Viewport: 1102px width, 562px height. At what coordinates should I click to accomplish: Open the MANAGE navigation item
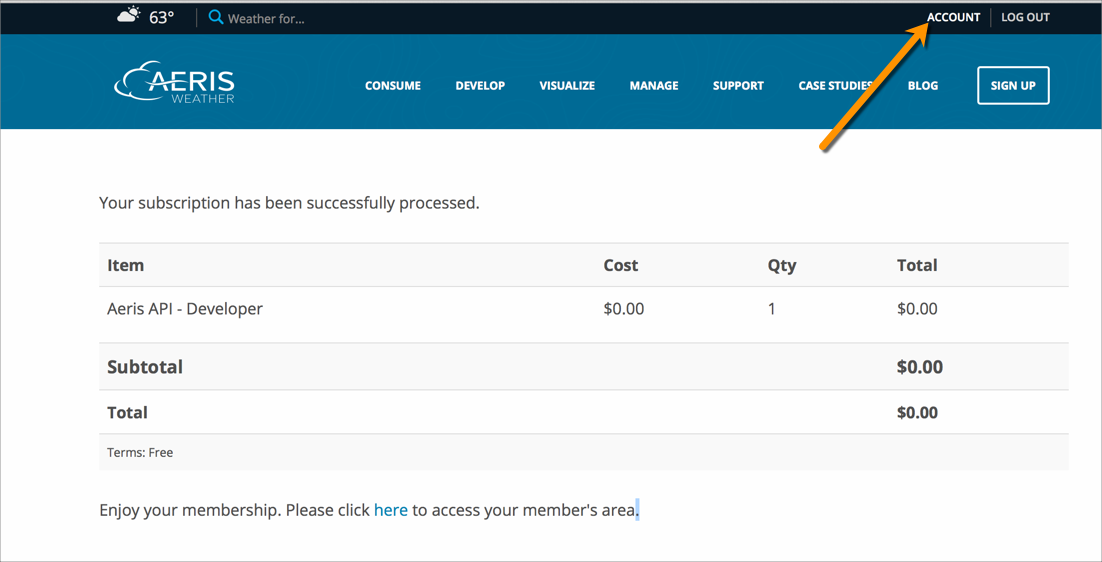point(654,86)
